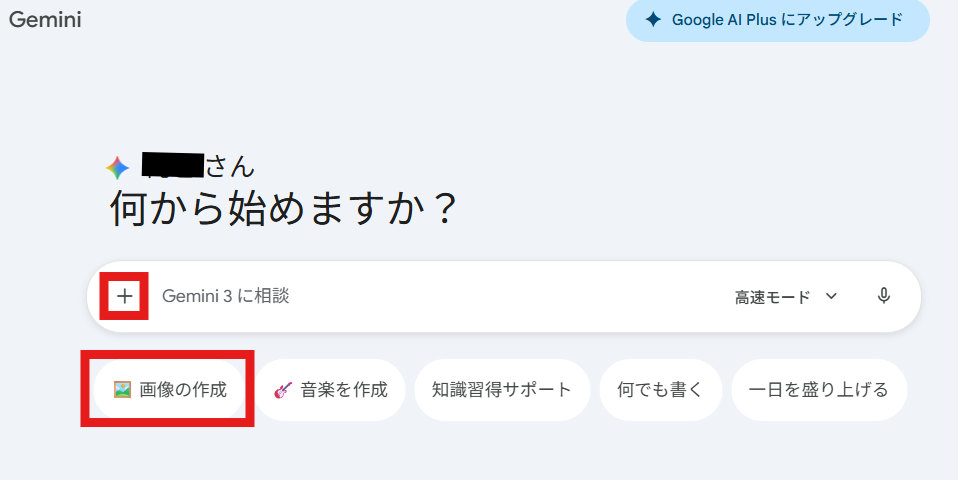
Task: Click the さん text in the greeting
Action: click(x=230, y=167)
